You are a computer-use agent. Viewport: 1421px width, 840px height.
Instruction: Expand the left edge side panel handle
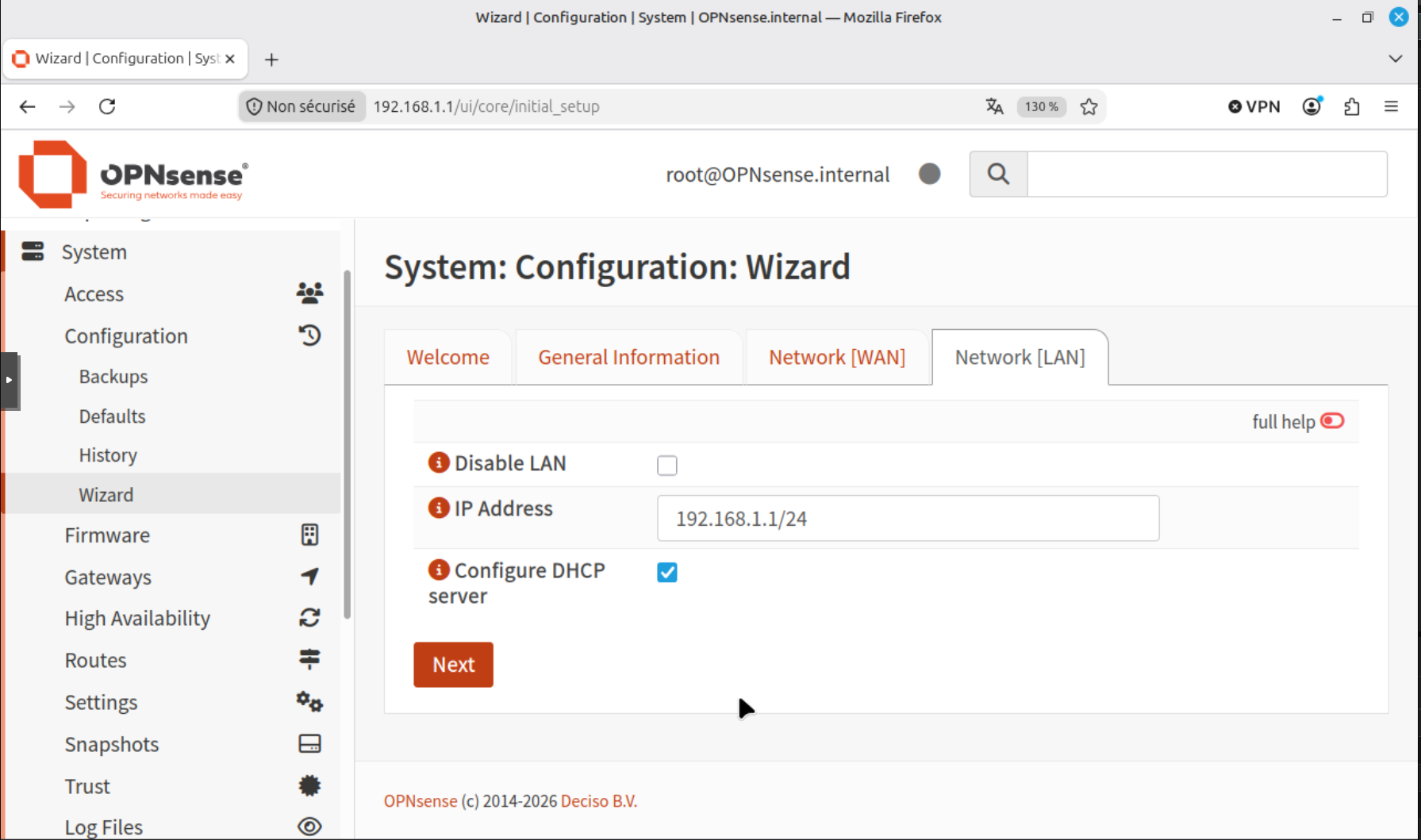(9, 380)
